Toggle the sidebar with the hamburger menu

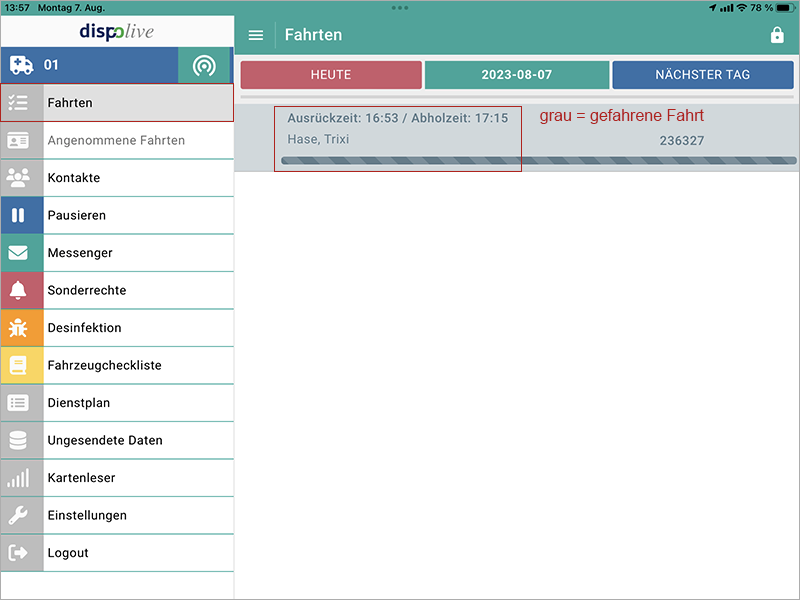click(x=256, y=34)
